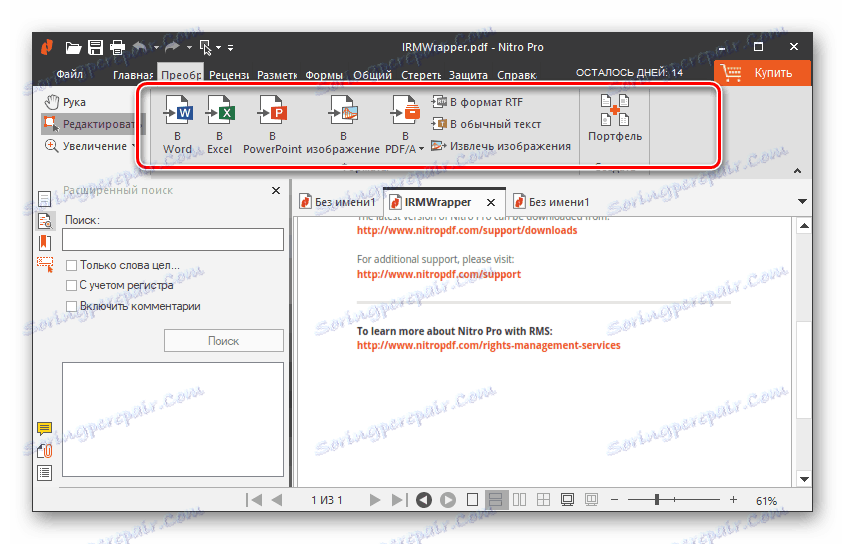Open Customize Quick Access Toolbar dropdown
The height and width of the screenshot is (544, 845).
coord(231,48)
